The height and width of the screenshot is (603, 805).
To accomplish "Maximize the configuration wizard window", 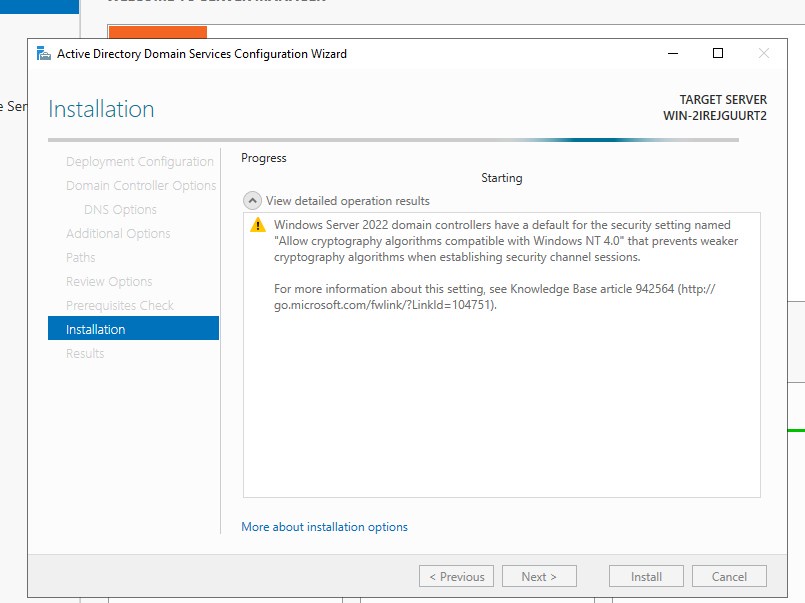I will click(718, 53).
